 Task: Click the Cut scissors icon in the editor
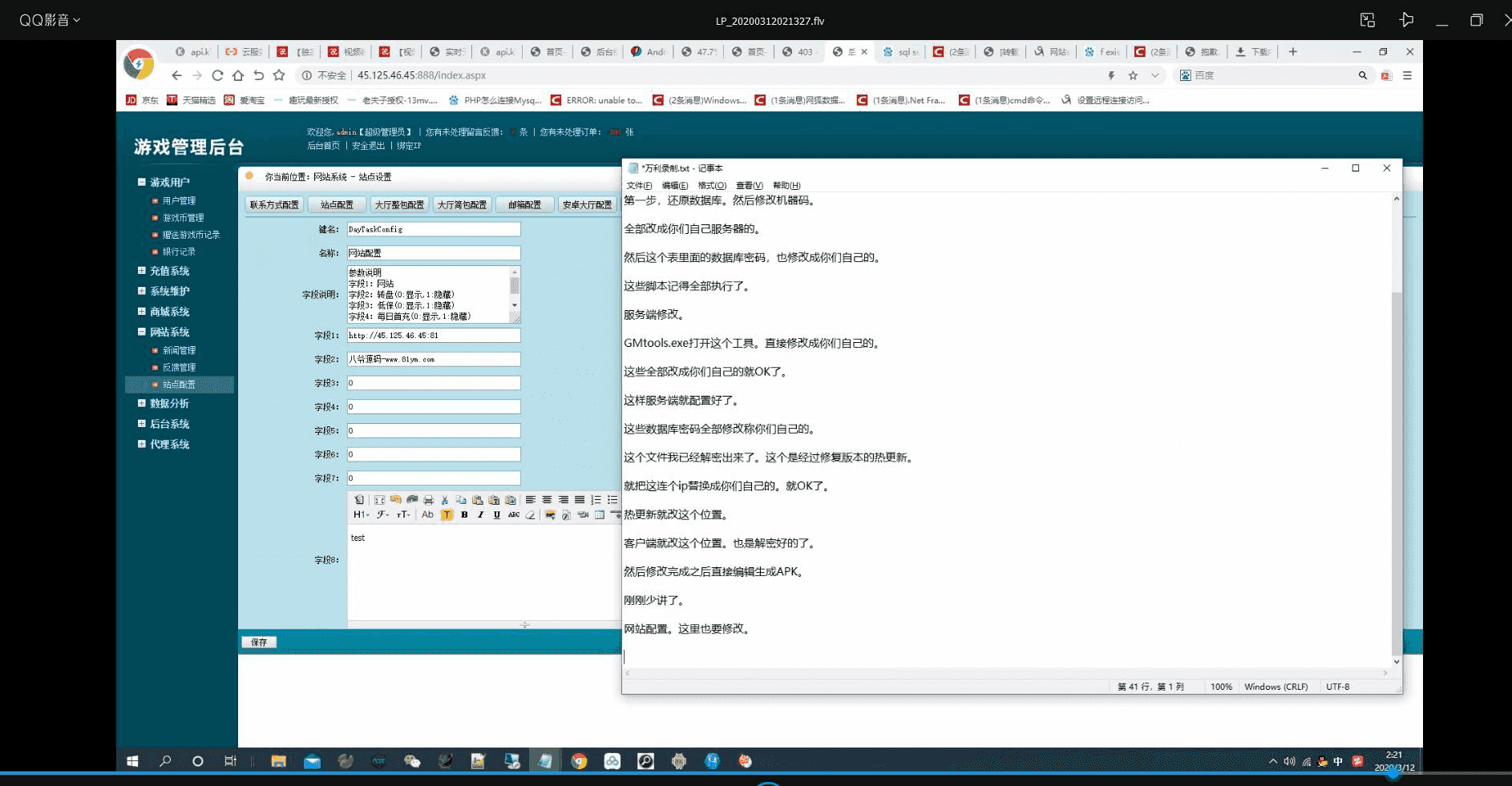click(x=445, y=500)
